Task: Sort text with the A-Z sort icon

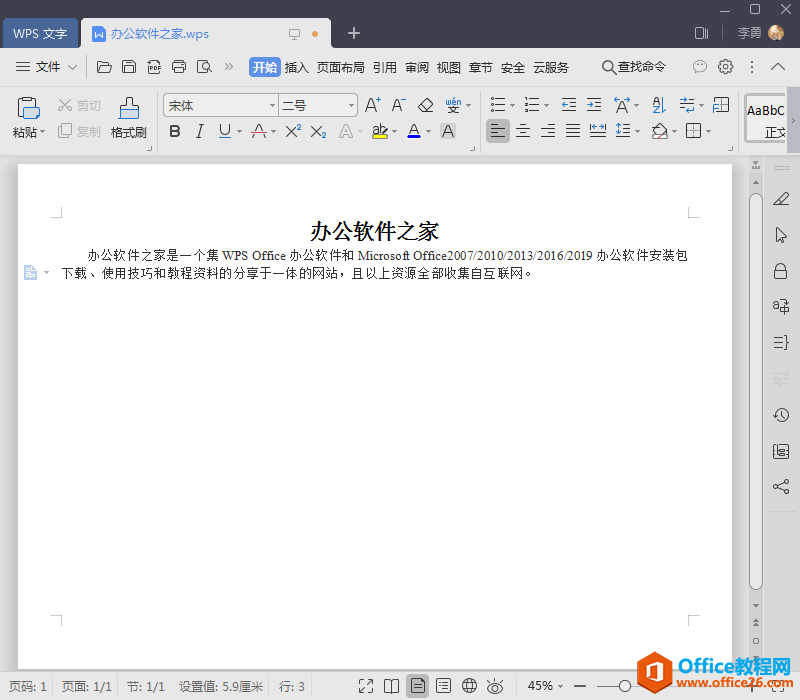Action: coord(659,105)
